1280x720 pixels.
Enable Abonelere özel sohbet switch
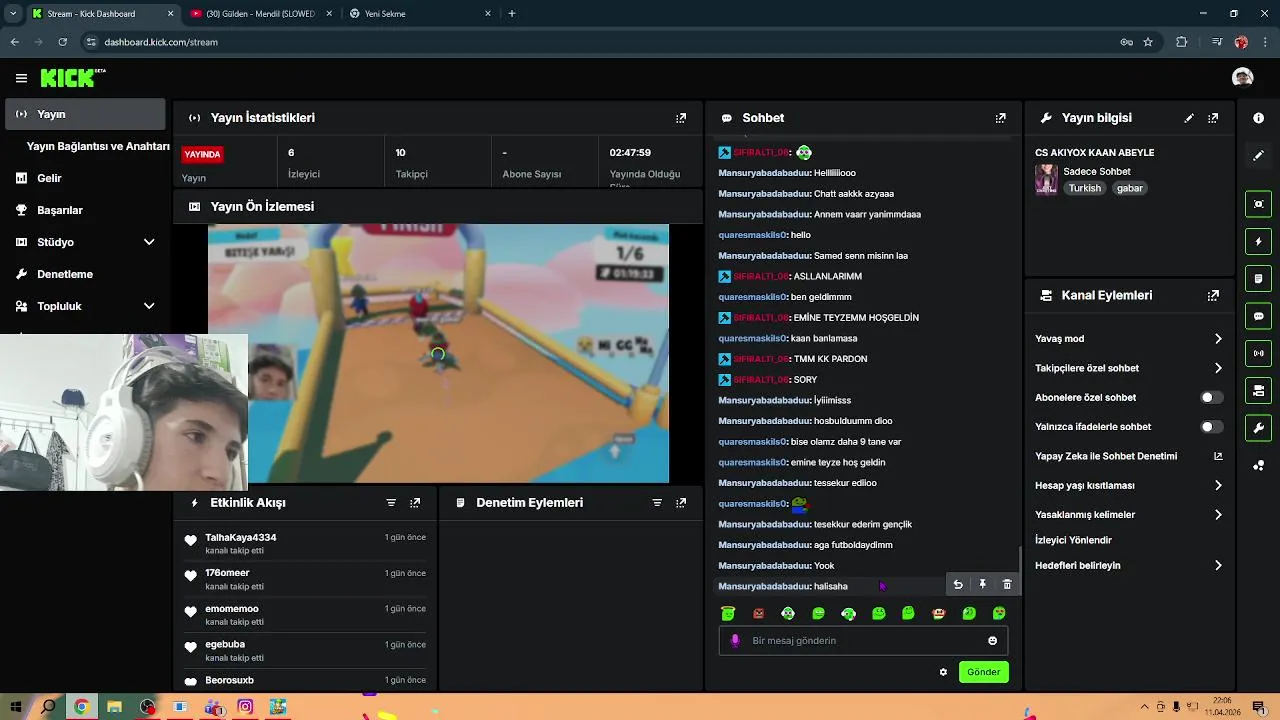(x=1211, y=398)
